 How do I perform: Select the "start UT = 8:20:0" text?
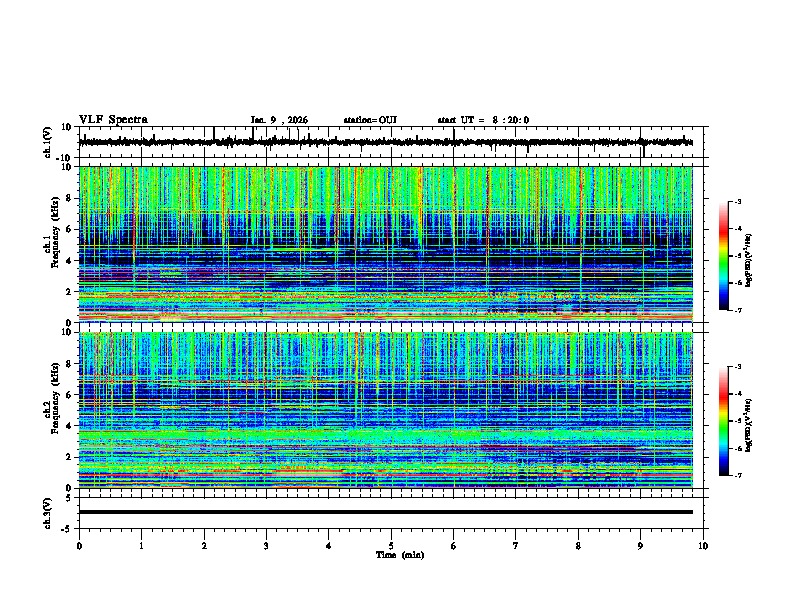point(483,120)
